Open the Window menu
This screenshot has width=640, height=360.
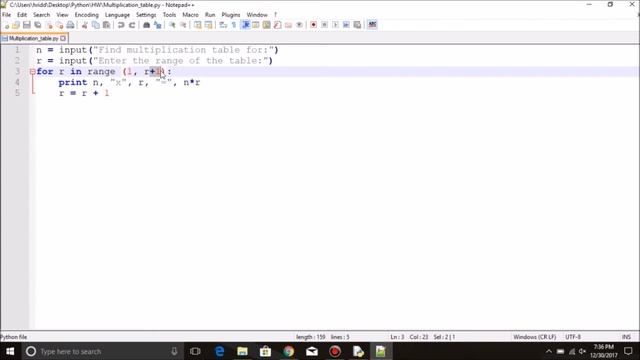[257, 15]
